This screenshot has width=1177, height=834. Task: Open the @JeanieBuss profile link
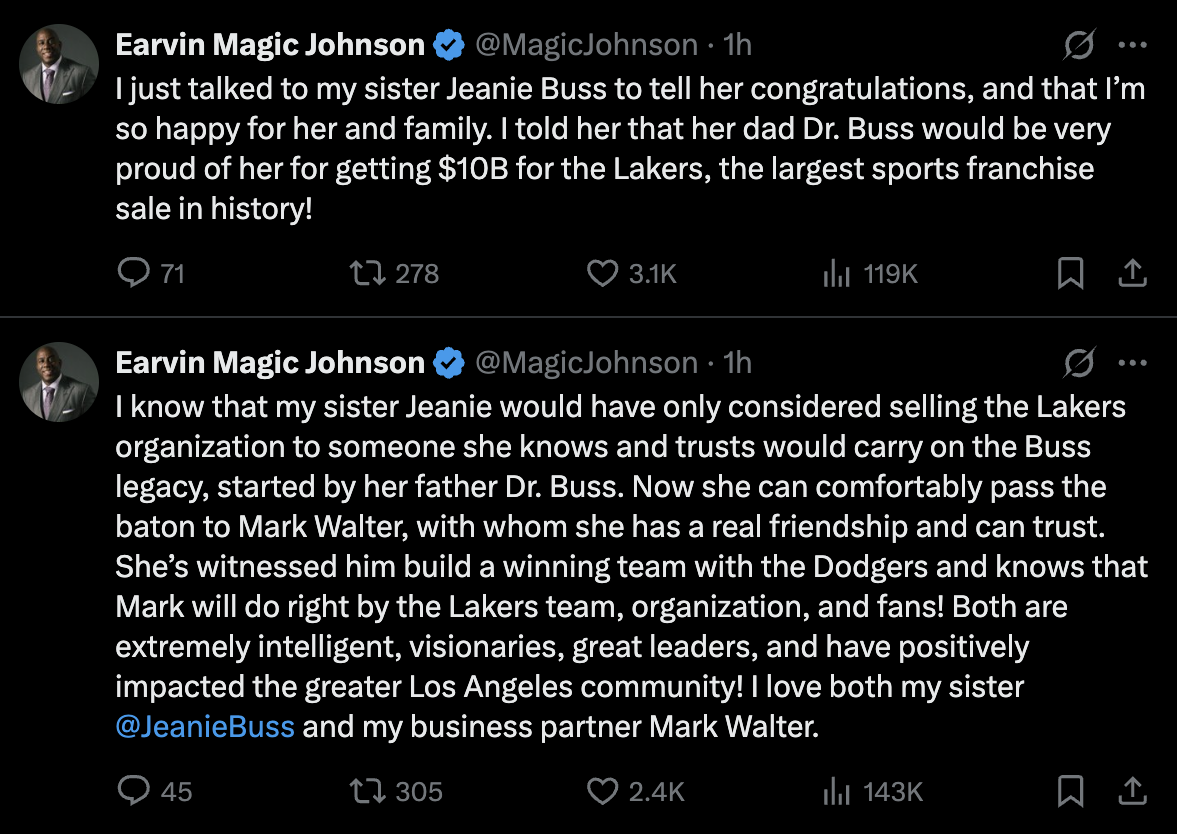point(205,727)
